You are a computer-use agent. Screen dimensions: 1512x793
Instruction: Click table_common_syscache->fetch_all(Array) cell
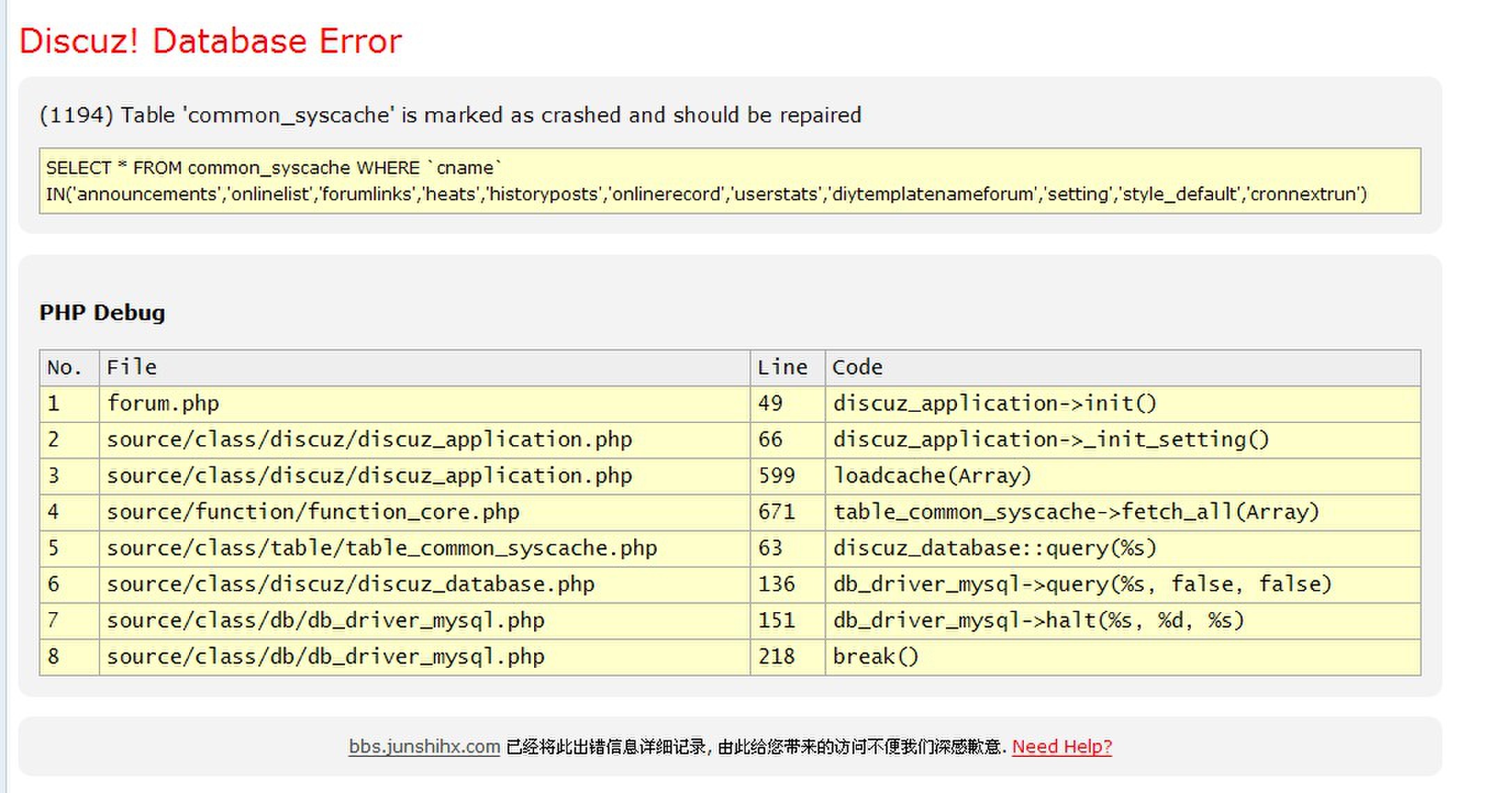(x=1123, y=513)
